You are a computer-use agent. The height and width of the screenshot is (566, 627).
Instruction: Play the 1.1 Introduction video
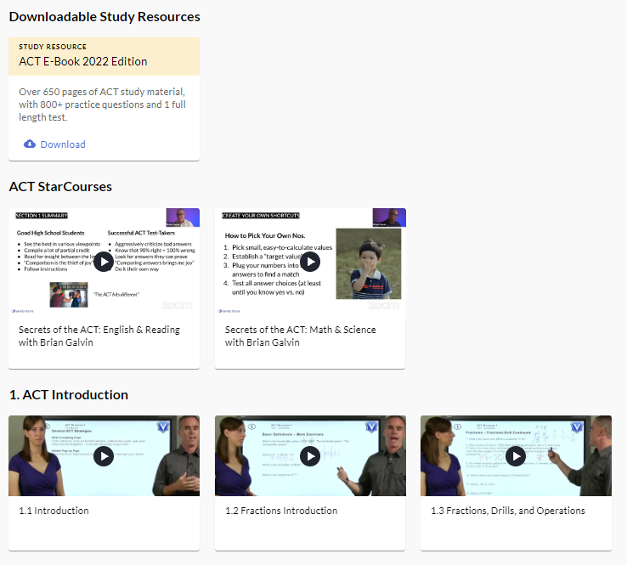click(x=104, y=456)
